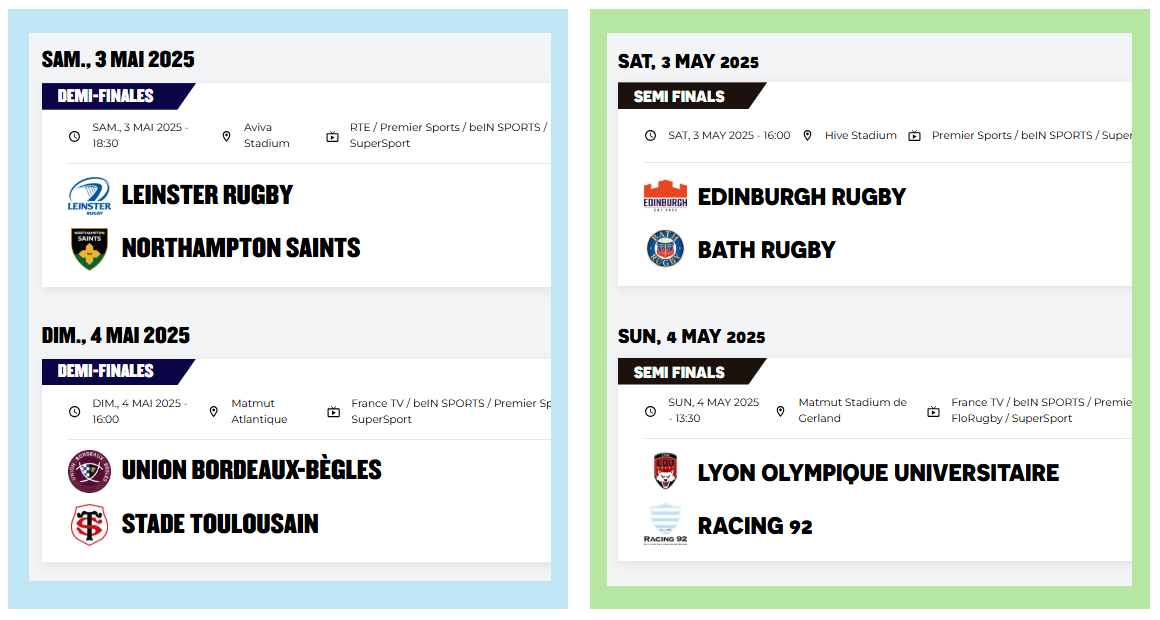Image resolution: width=1160 pixels, height=620 pixels.
Task: Click the TV broadcast icon beside RTE
Action: [333, 136]
